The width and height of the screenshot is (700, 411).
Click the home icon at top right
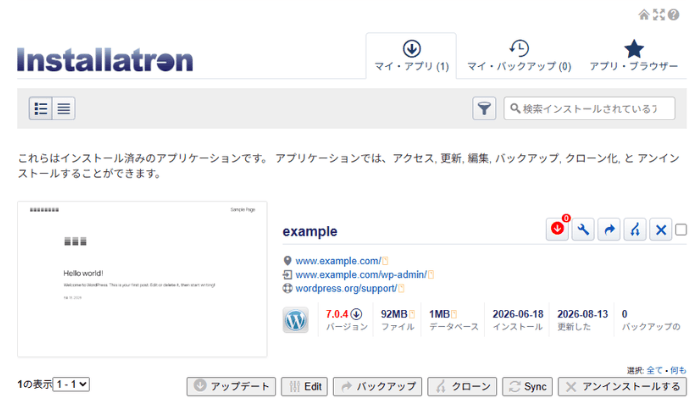click(x=644, y=15)
